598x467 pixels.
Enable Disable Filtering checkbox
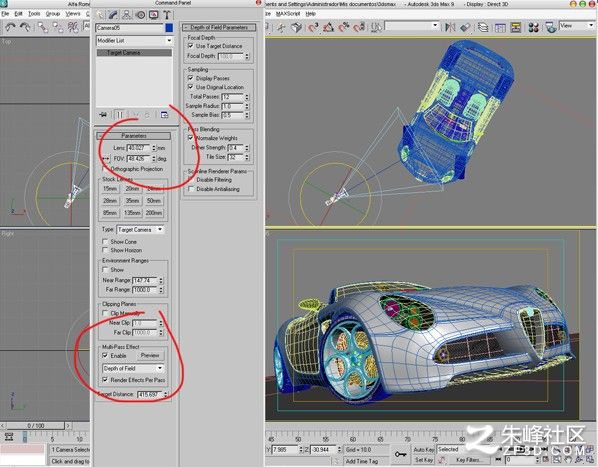190,180
